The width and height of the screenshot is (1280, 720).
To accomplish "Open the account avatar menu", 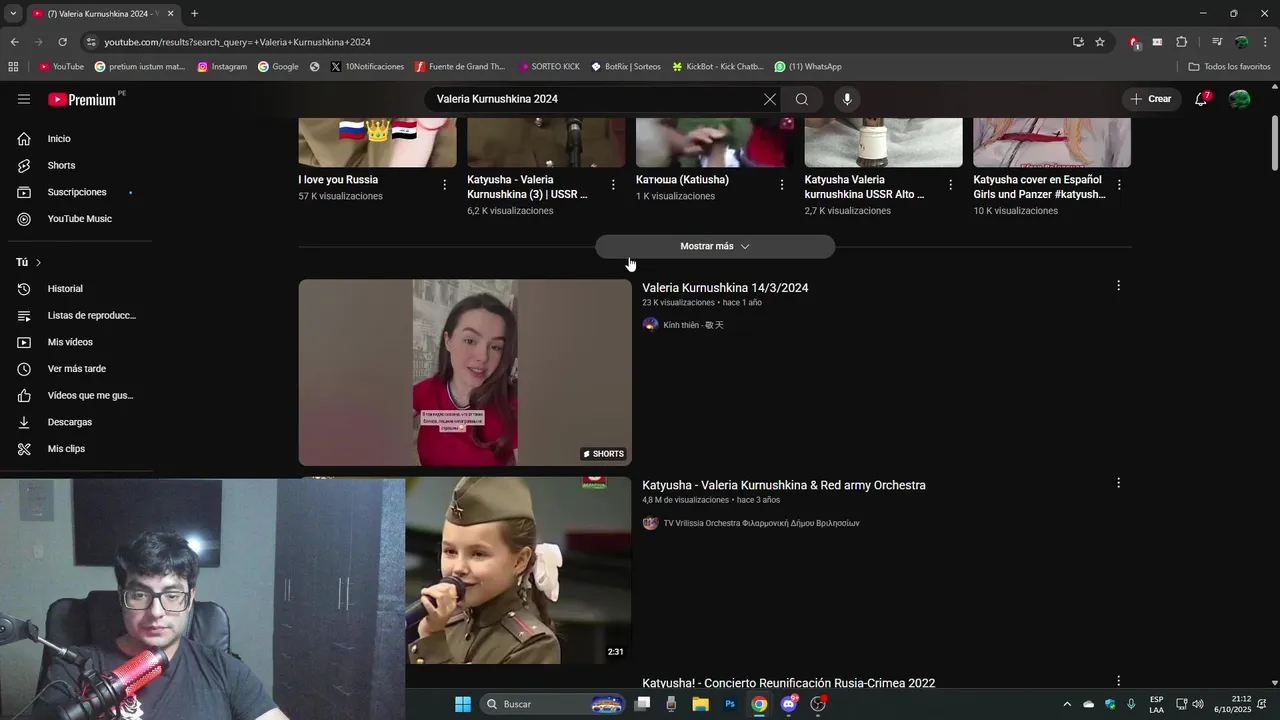I will 1239,99.
